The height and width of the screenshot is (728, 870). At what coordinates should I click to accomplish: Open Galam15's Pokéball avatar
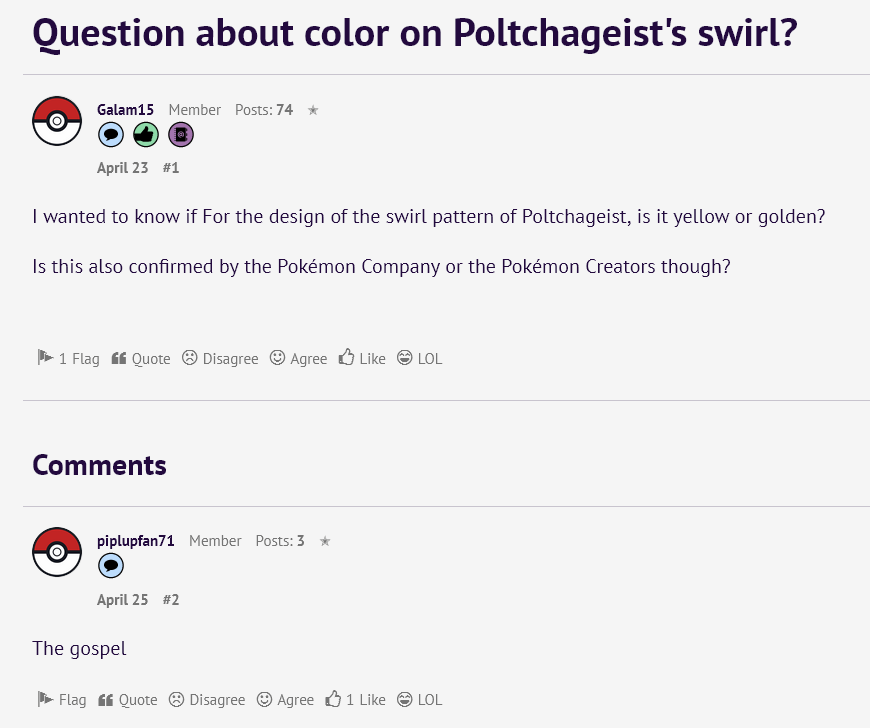pos(57,121)
